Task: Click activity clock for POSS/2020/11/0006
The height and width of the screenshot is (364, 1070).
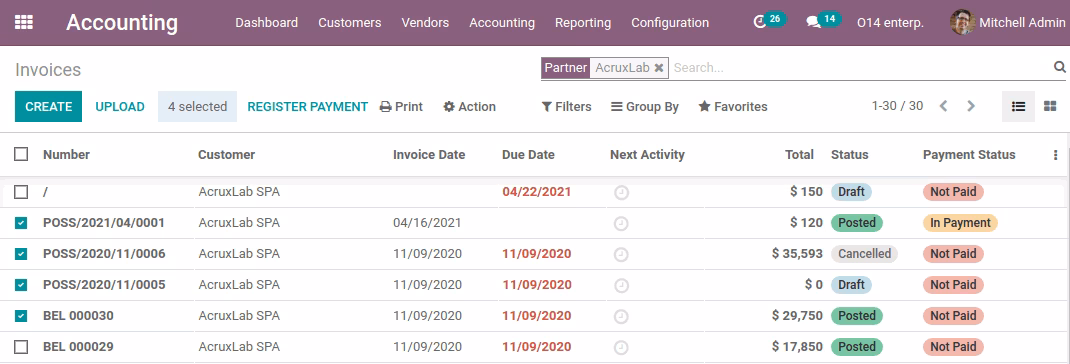Action: [621, 255]
